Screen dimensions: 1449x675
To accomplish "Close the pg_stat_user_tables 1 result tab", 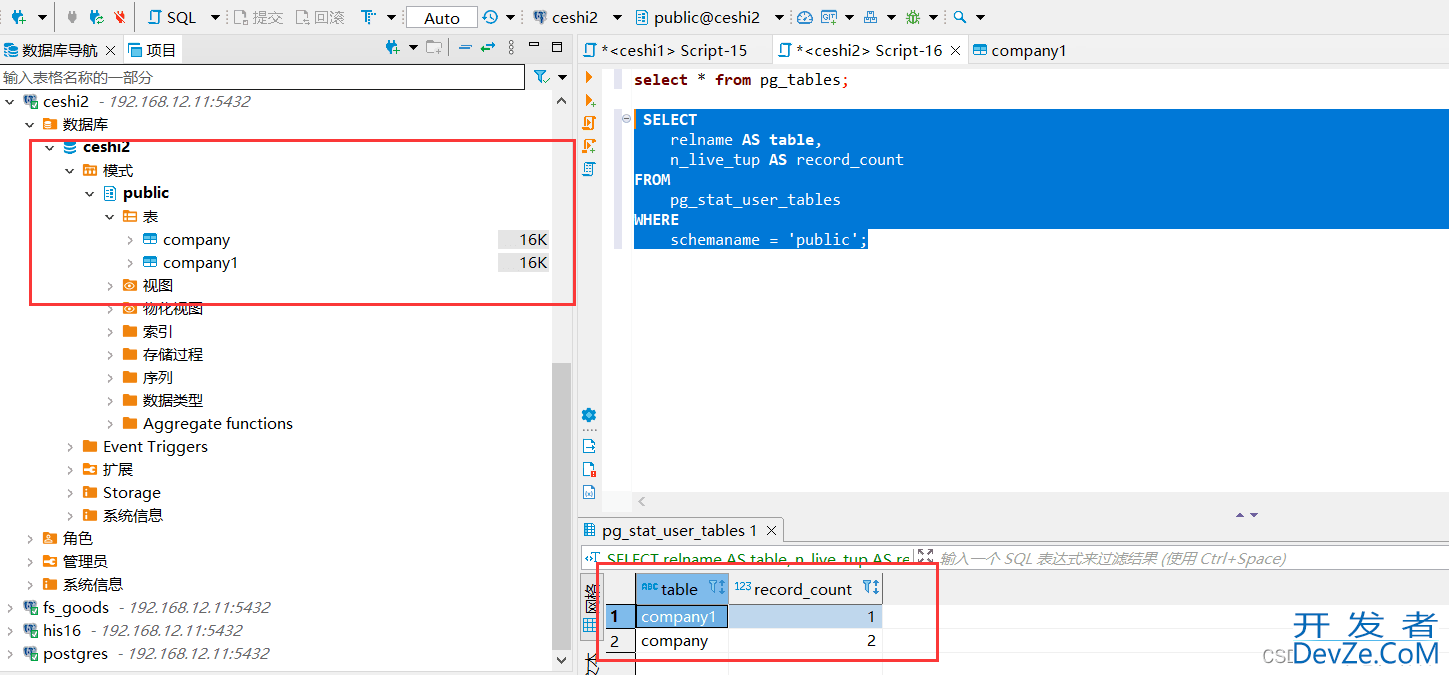I will (771, 531).
